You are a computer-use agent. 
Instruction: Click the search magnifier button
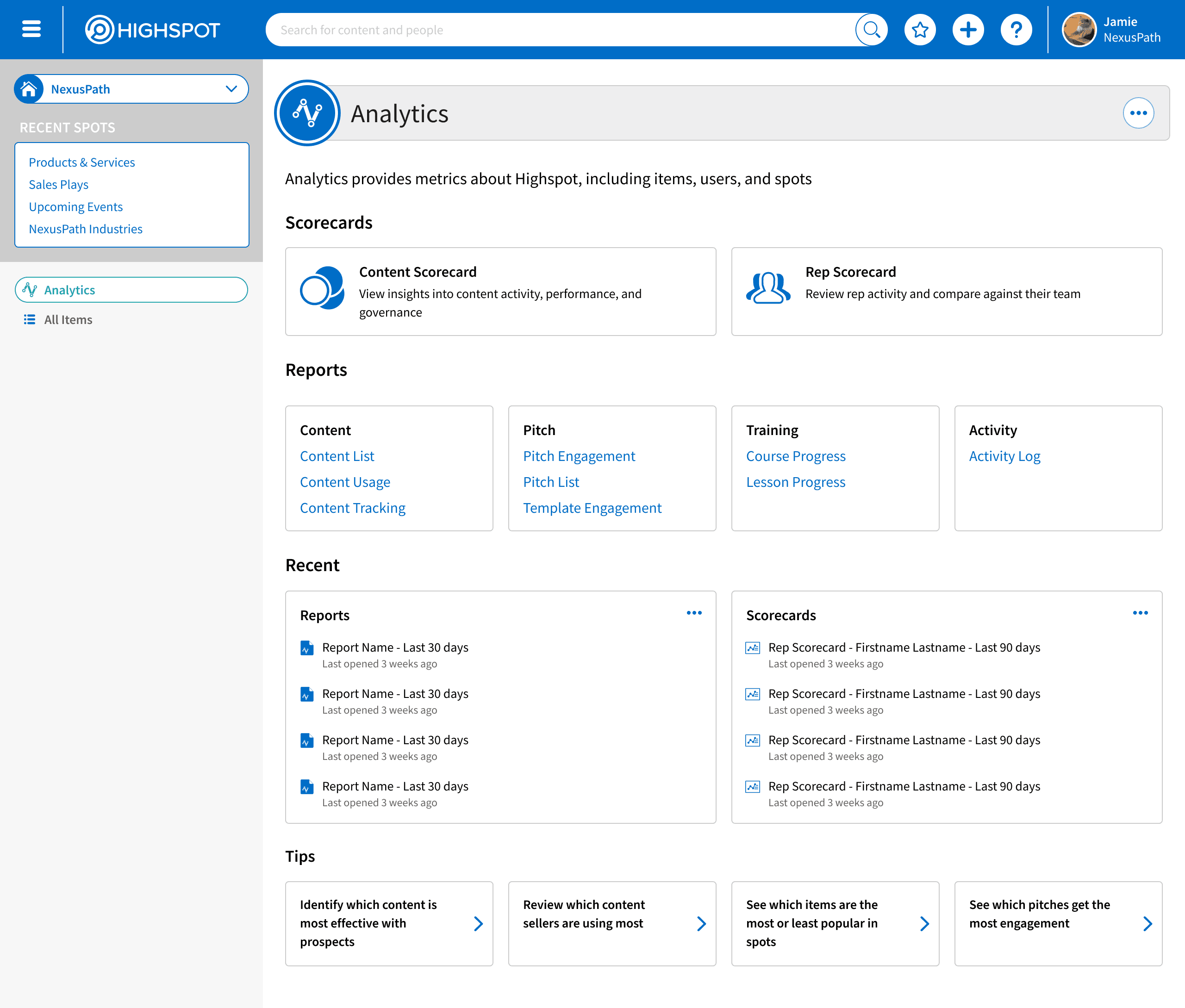[871, 30]
